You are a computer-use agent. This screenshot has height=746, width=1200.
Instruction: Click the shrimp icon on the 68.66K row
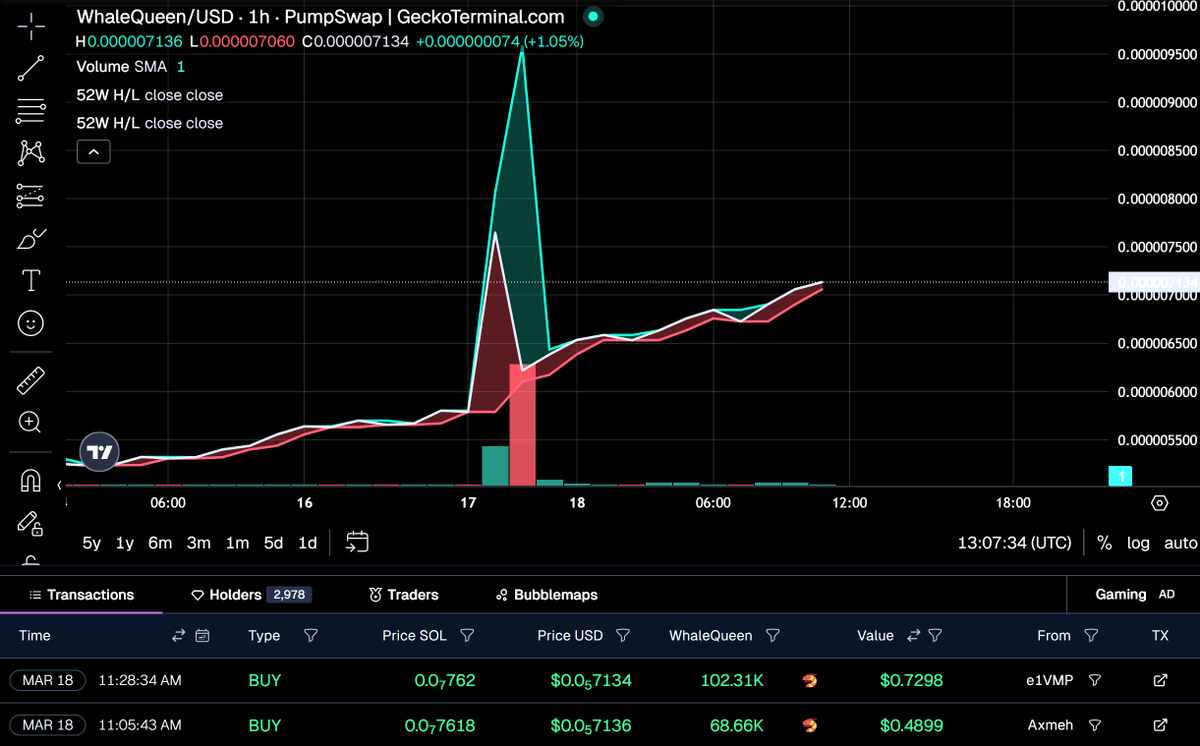coord(809,726)
